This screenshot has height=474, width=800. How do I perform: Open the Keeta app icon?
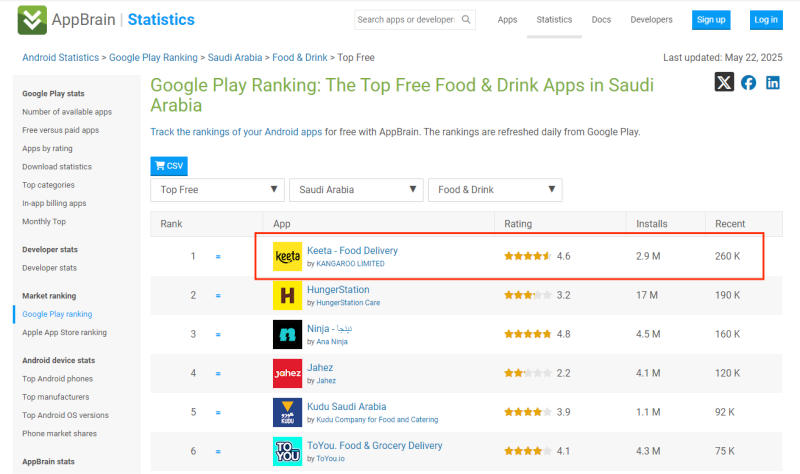(x=287, y=257)
